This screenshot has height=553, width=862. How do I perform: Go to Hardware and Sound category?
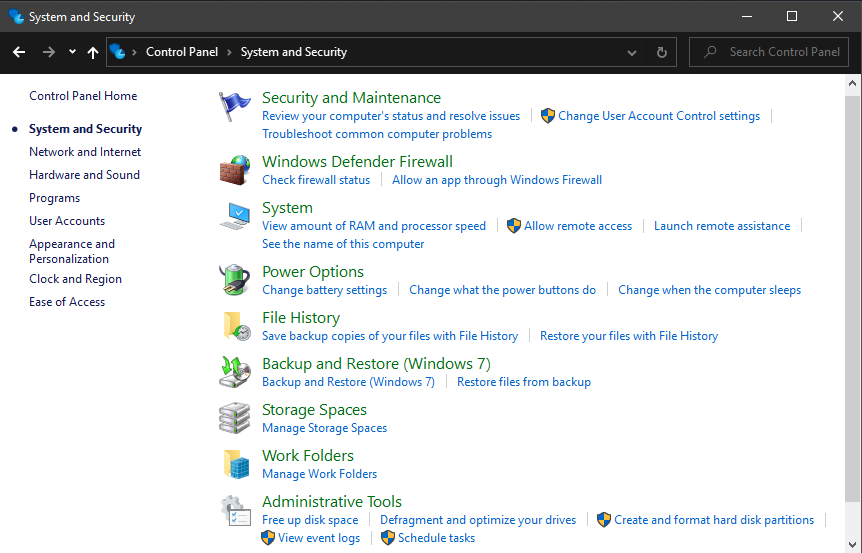coord(84,175)
